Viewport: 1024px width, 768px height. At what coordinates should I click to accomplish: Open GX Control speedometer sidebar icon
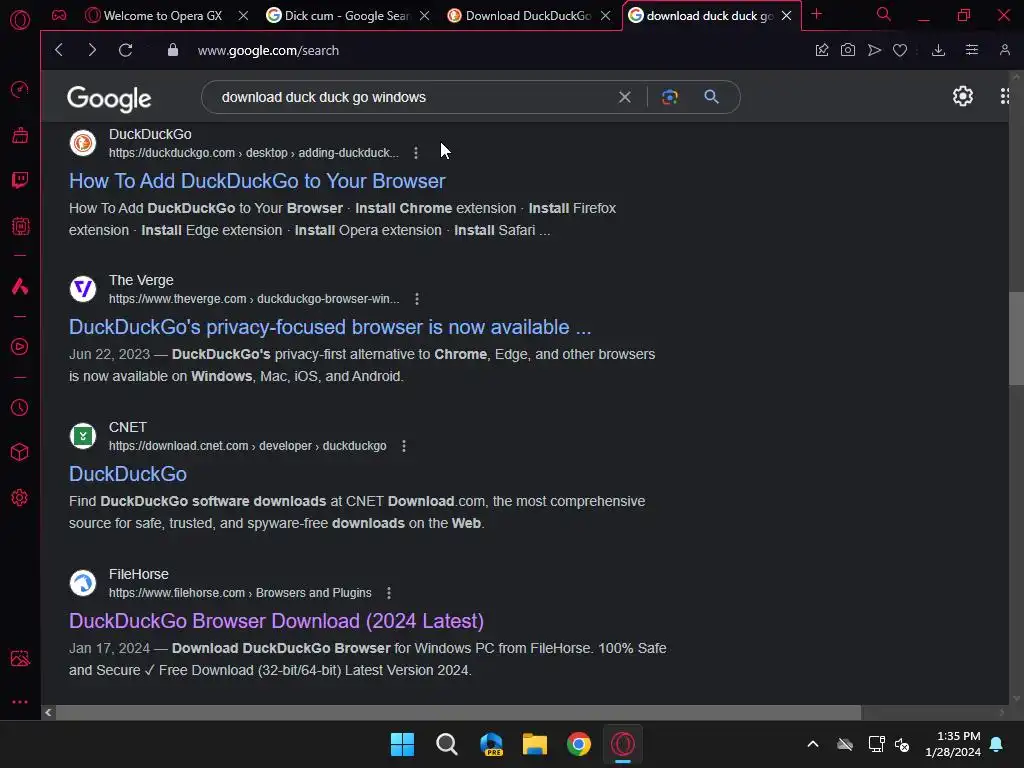coord(20,89)
